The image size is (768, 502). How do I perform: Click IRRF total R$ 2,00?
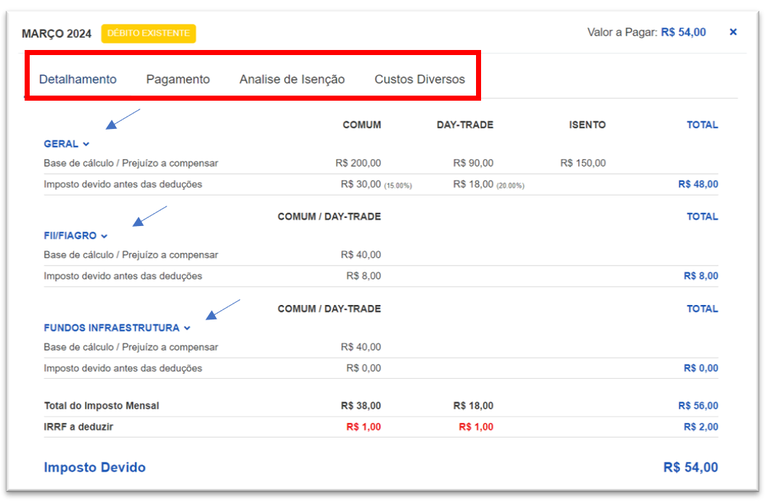tap(701, 427)
